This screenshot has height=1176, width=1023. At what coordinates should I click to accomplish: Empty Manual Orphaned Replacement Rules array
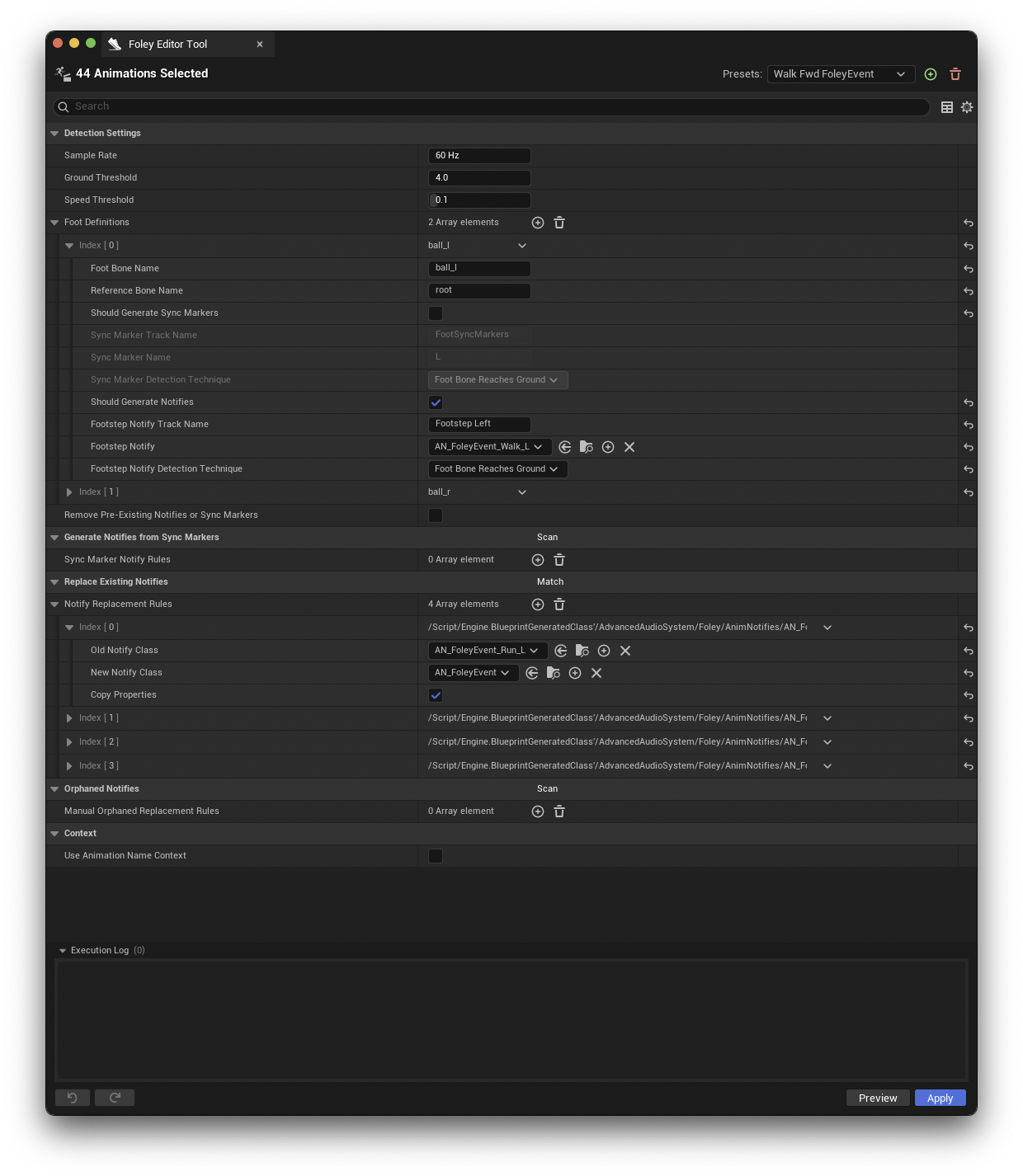click(x=559, y=811)
